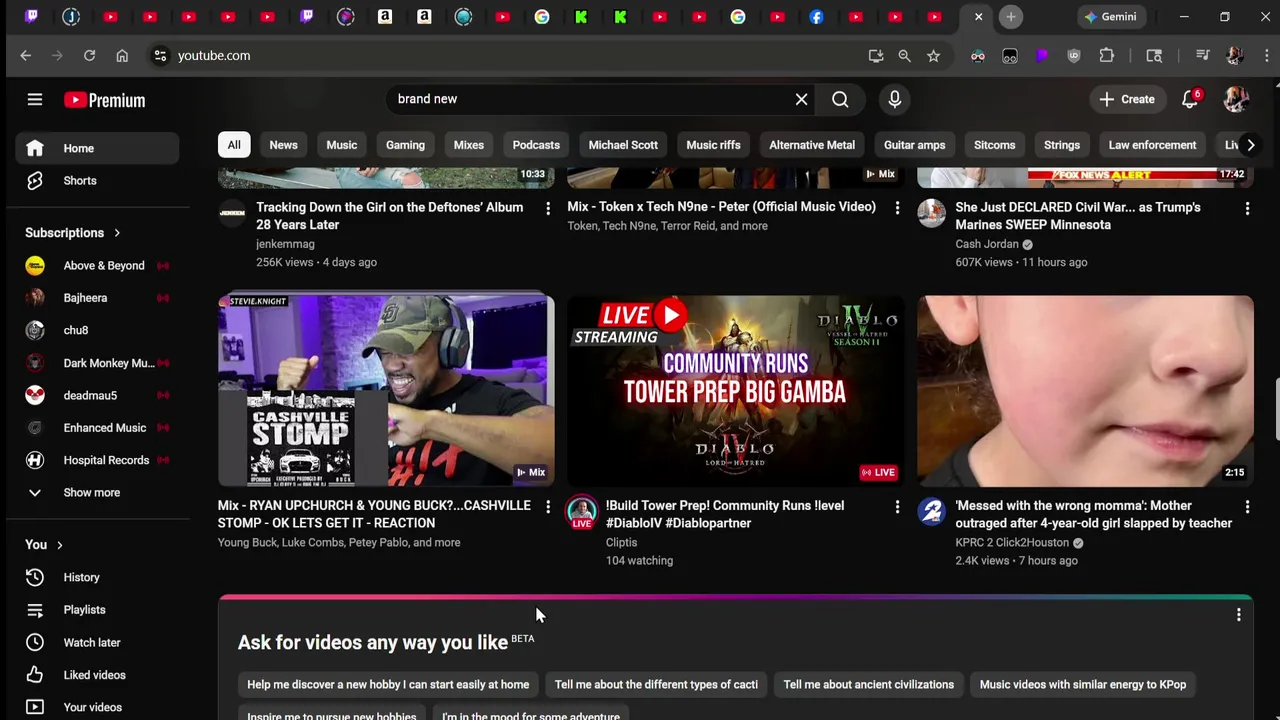This screenshot has width=1280, height=720.
Task: Open deadmau5 subscription channel
Action: click(x=97, y=395)
